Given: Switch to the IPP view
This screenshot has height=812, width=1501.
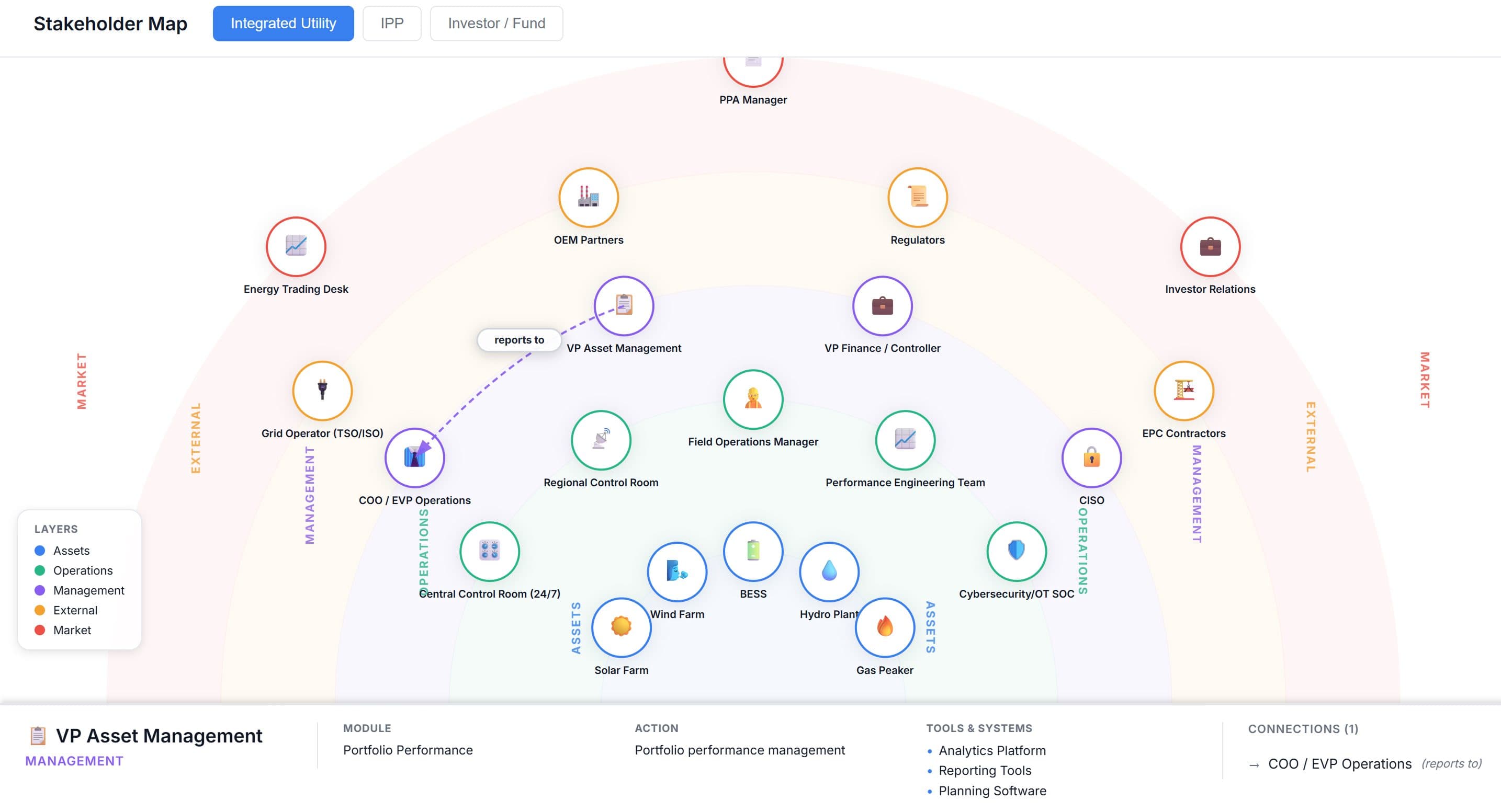Looking at the screenshot, I should (391, 24).
